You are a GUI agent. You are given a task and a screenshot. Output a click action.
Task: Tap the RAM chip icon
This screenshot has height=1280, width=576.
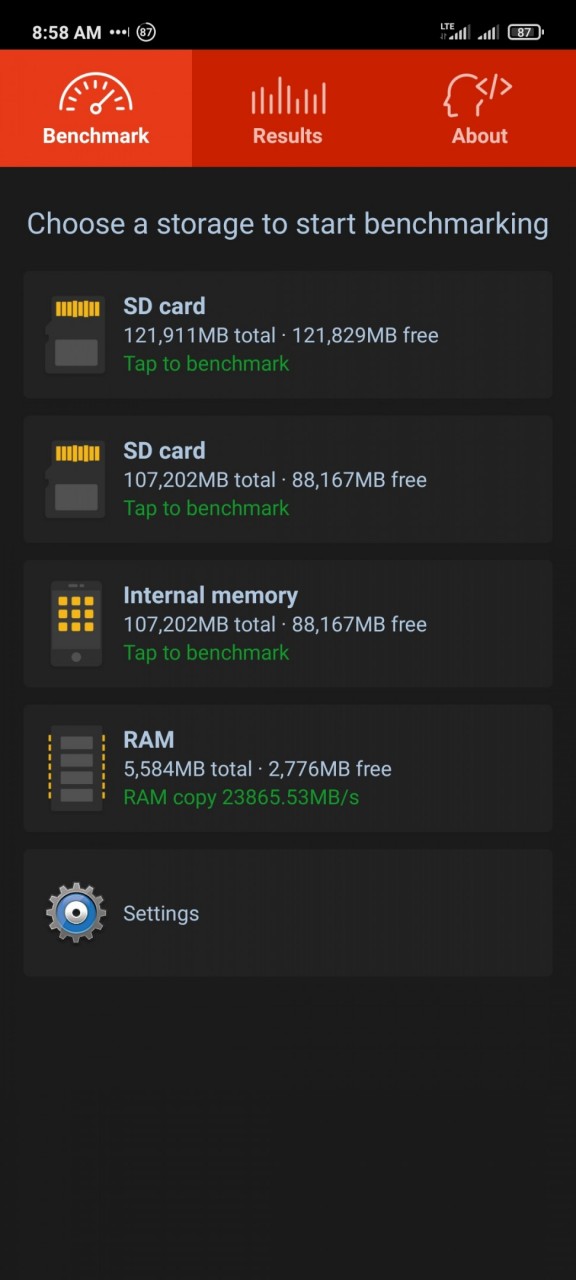(76, 768)
